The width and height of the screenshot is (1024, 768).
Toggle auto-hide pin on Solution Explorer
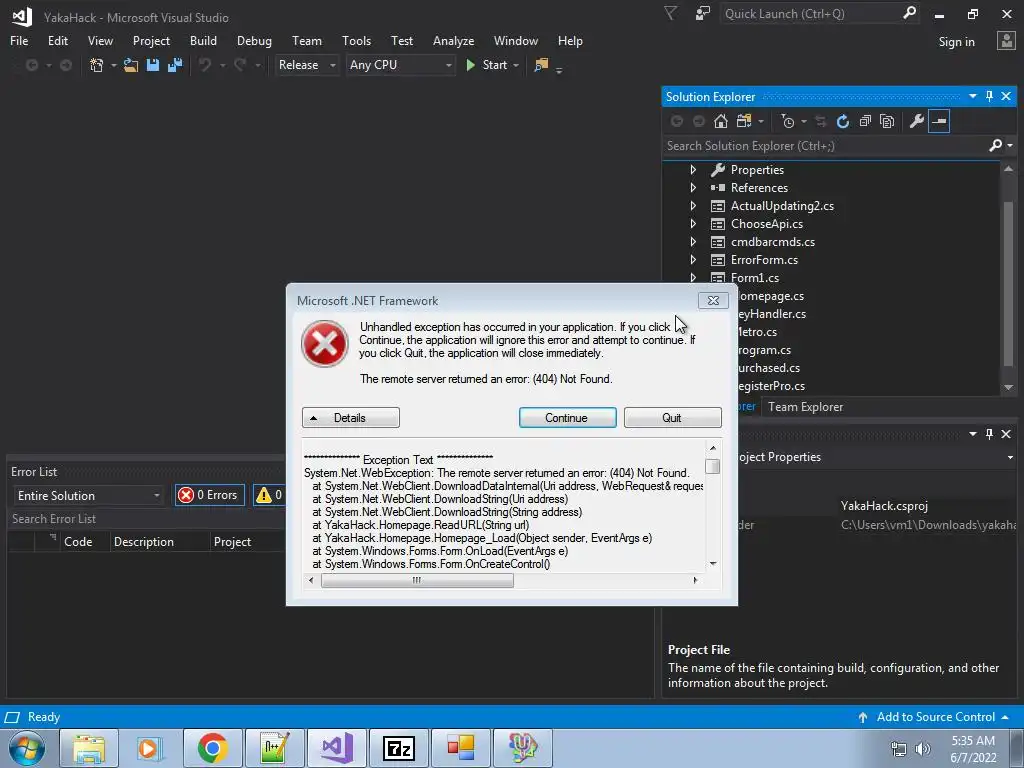(989, 96)
